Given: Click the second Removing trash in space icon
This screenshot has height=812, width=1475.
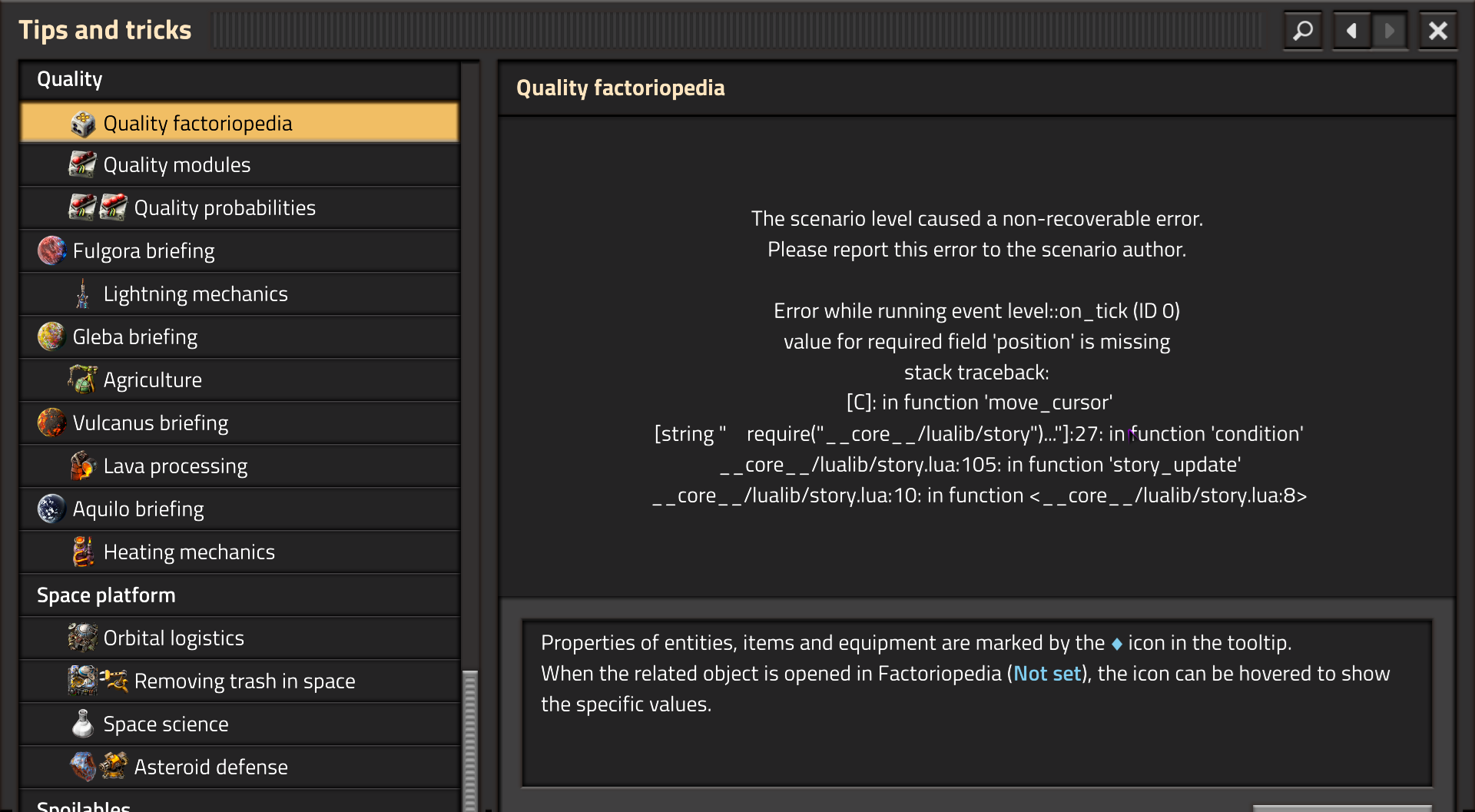Looking at the screenshot, I should coord(114,681).
